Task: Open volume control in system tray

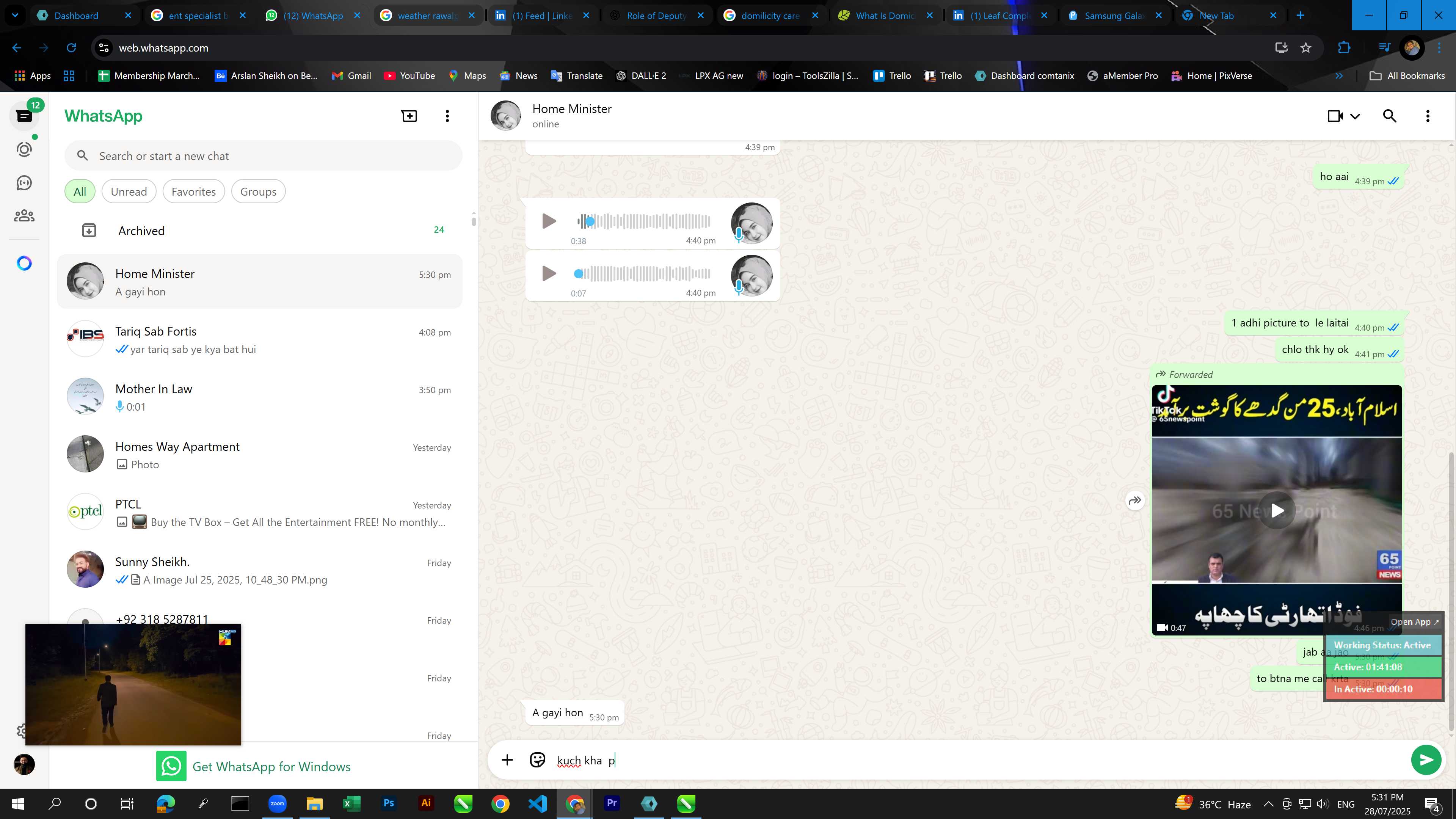Action: tap(1322, 804)
